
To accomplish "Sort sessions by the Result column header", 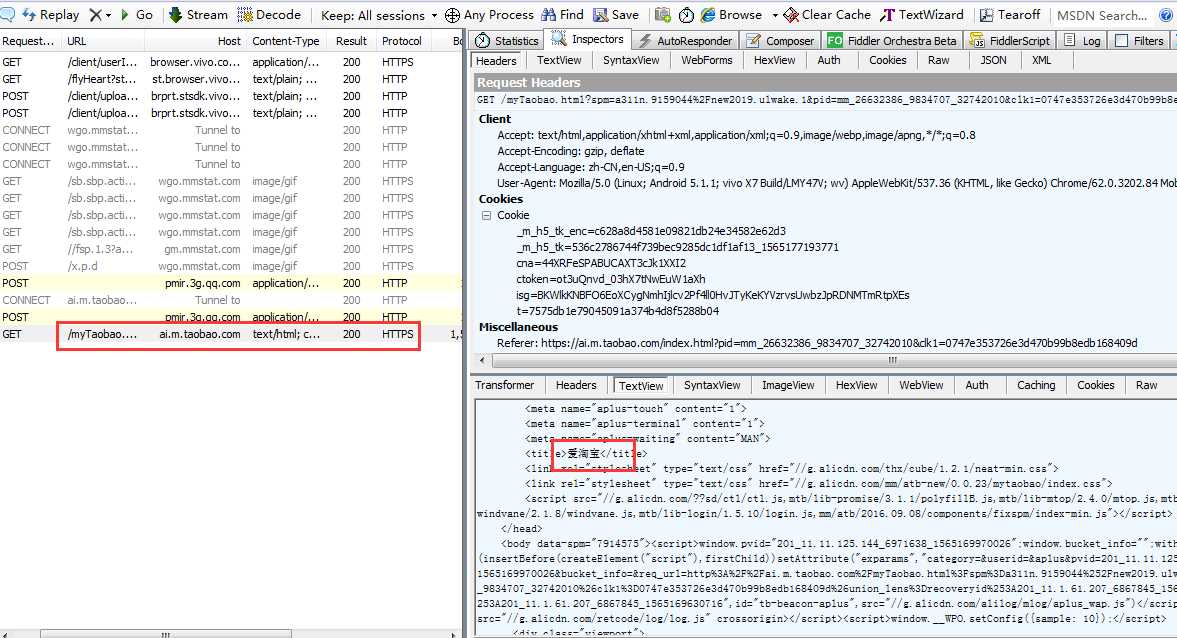I will click(351, 41).
